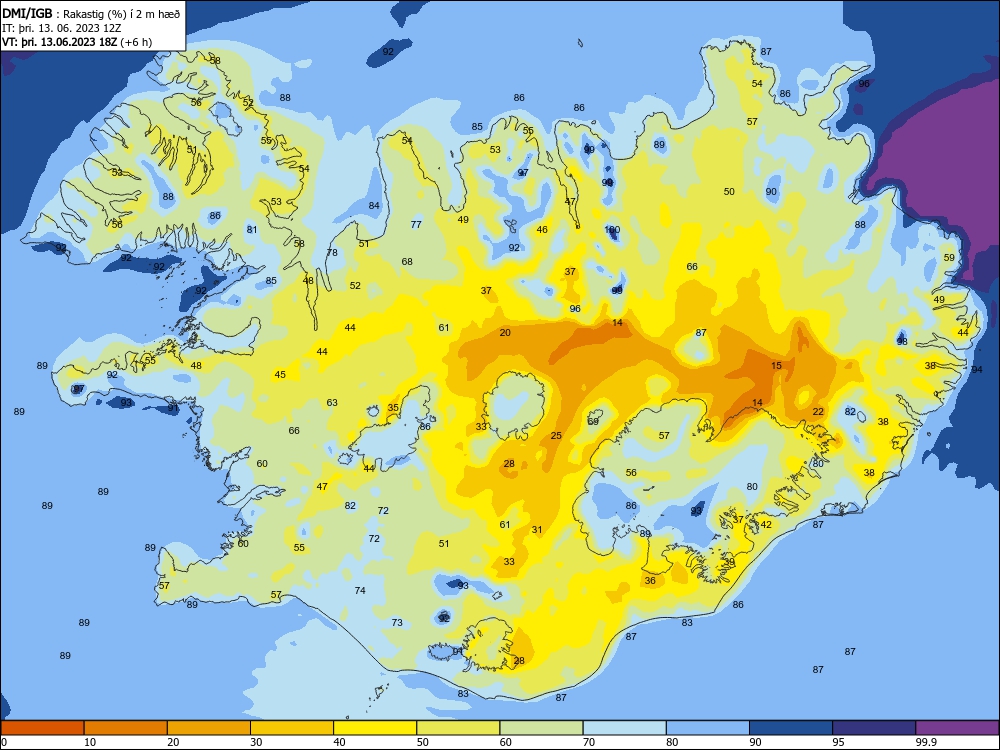Click the legend tick label '99.9'
1000x750 pixels.
point(926,742)
